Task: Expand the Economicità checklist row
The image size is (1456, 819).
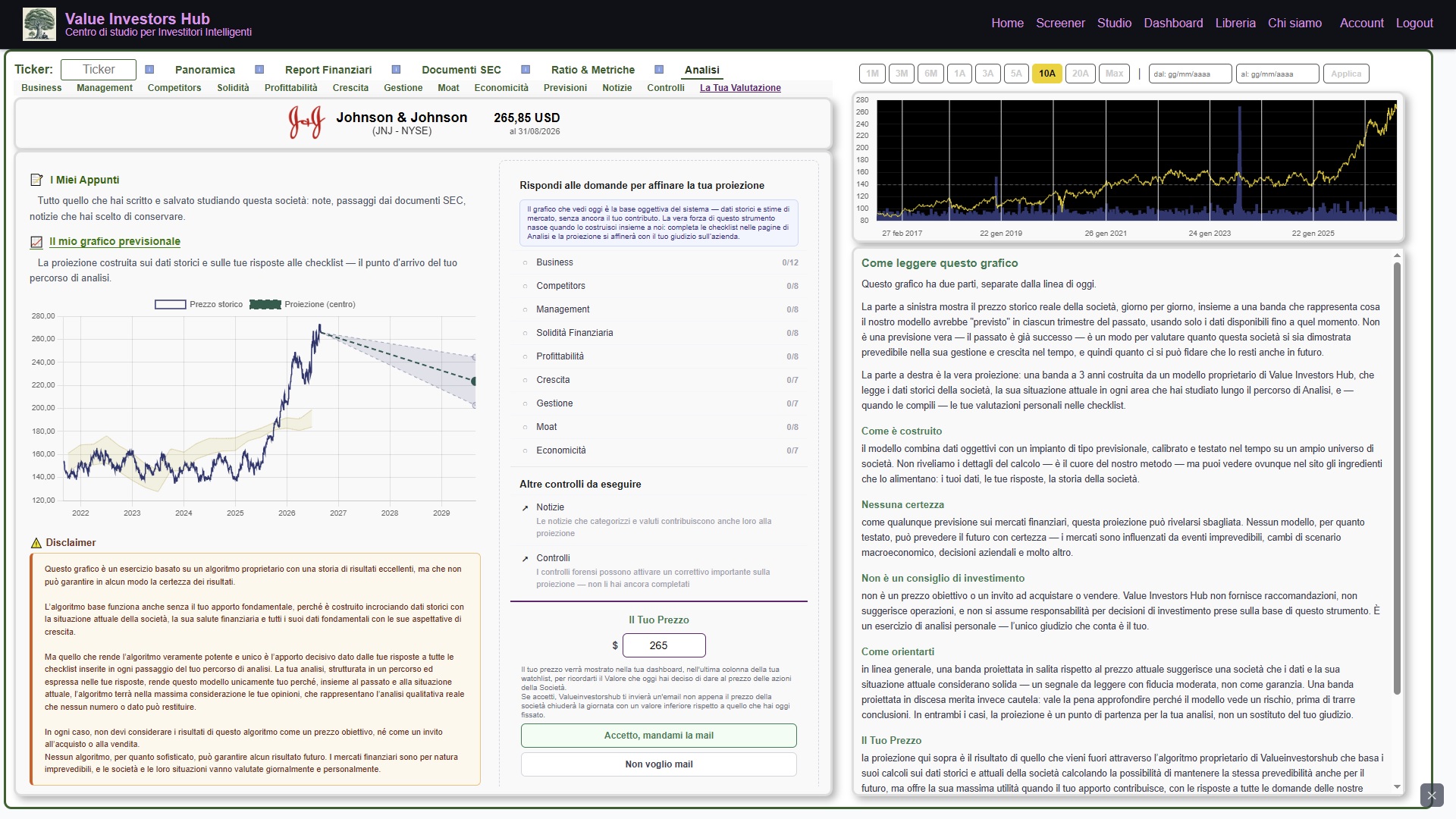Action: click(x=659, y=450)
